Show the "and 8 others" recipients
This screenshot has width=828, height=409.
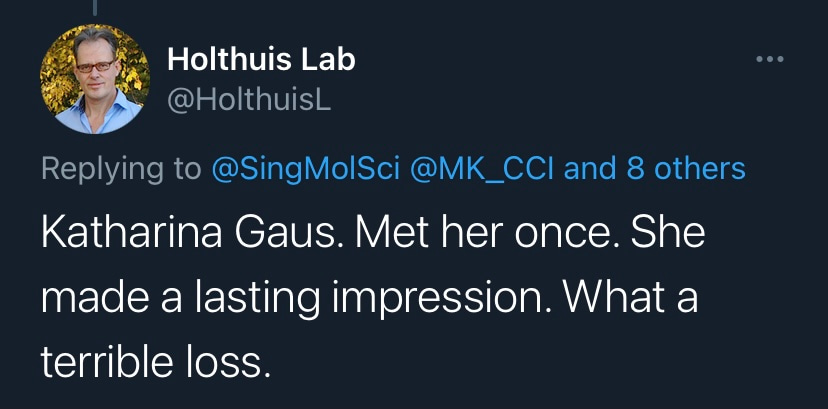click(655, 168)
